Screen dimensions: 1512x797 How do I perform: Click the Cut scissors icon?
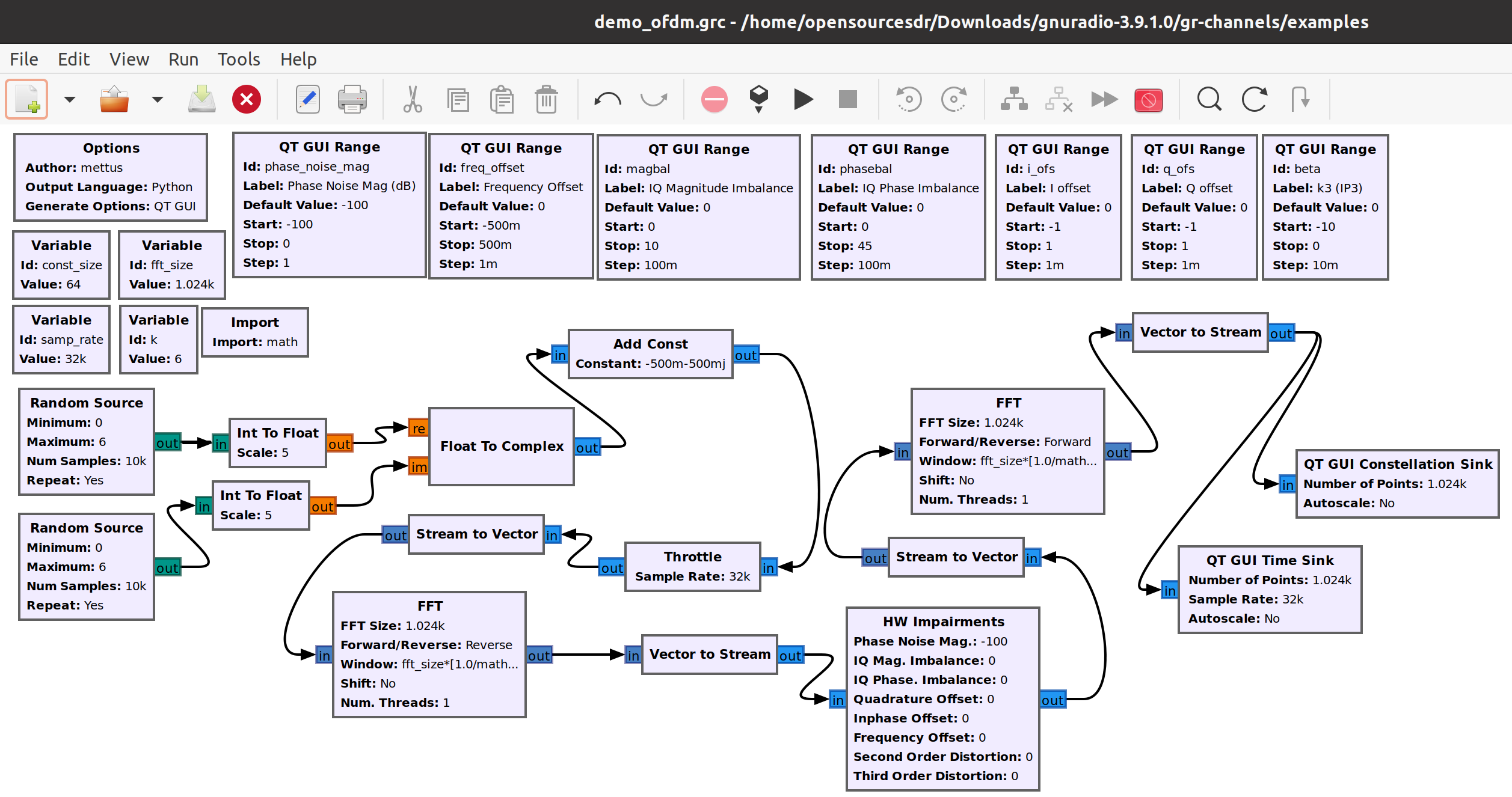coord(413,99)
